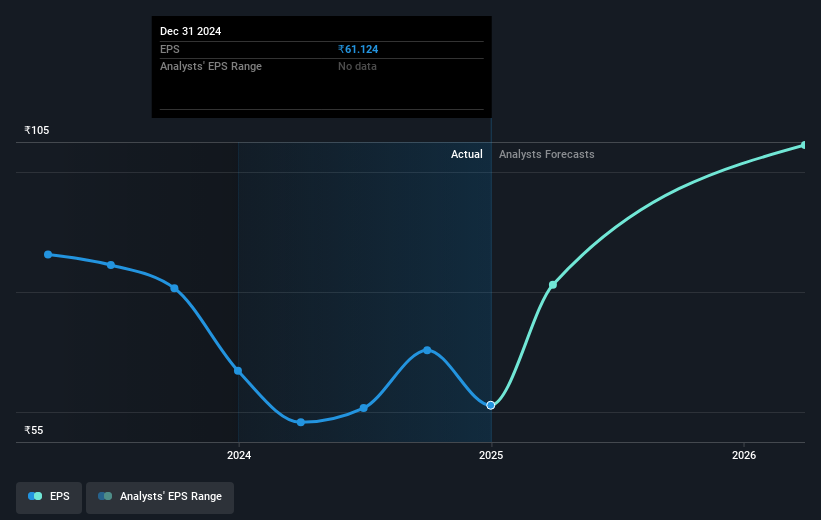Click the Actual label

(x=467, y=154)
